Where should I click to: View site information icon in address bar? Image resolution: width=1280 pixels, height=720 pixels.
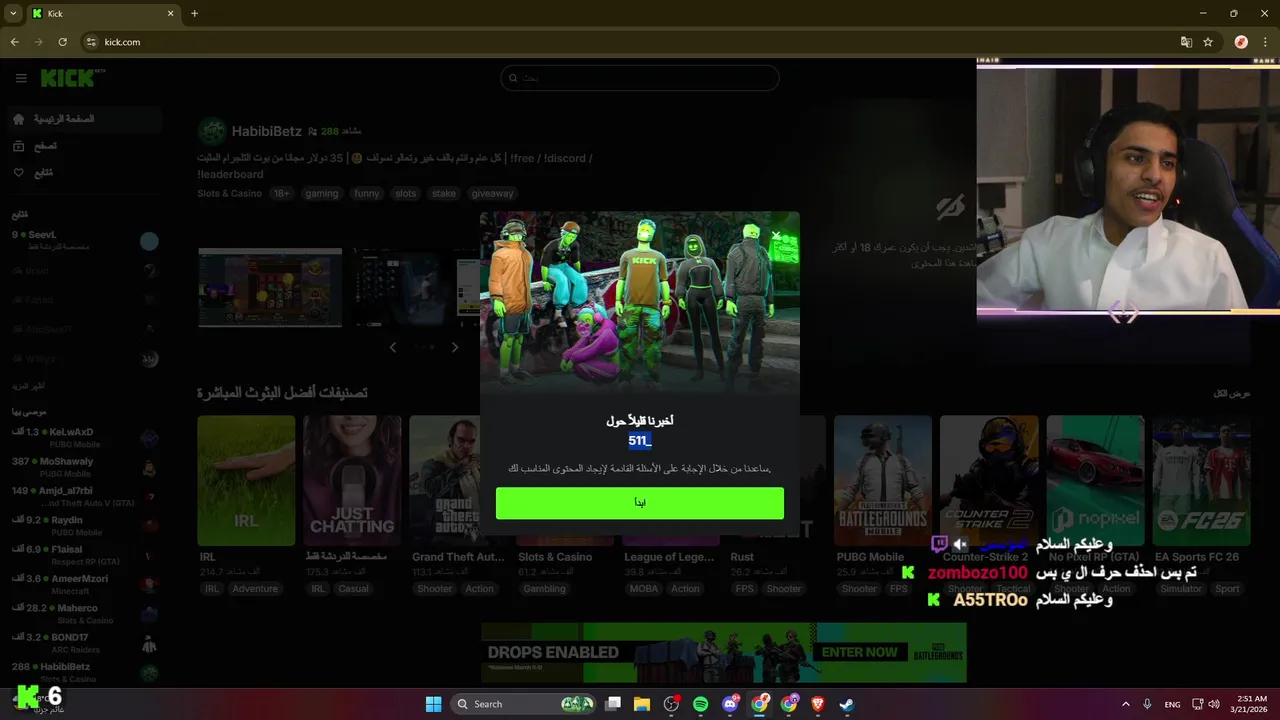91,42
